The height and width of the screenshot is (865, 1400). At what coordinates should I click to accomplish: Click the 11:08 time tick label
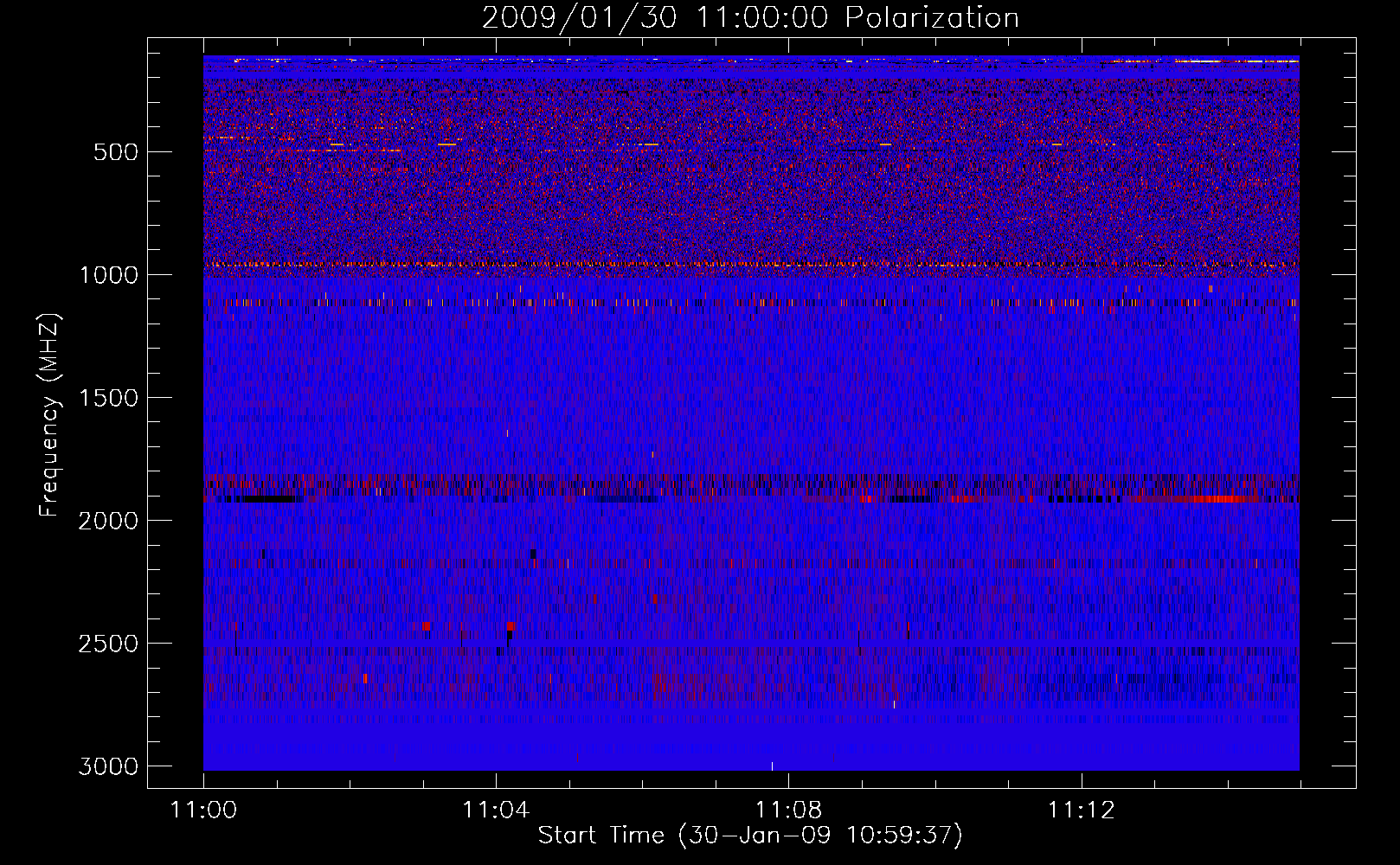tap(788, 811)
